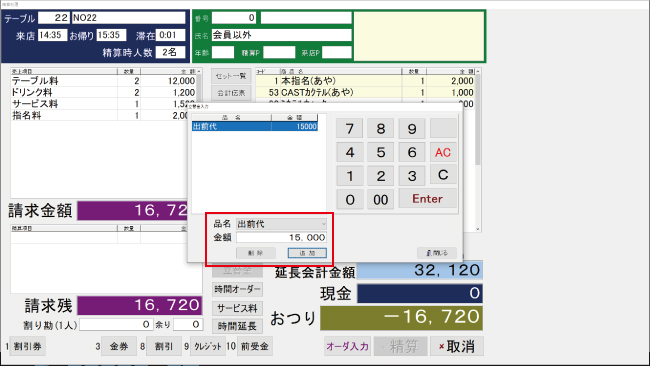
Task: Open the 会計伝票 accounting slip
Action: (231, 93)
